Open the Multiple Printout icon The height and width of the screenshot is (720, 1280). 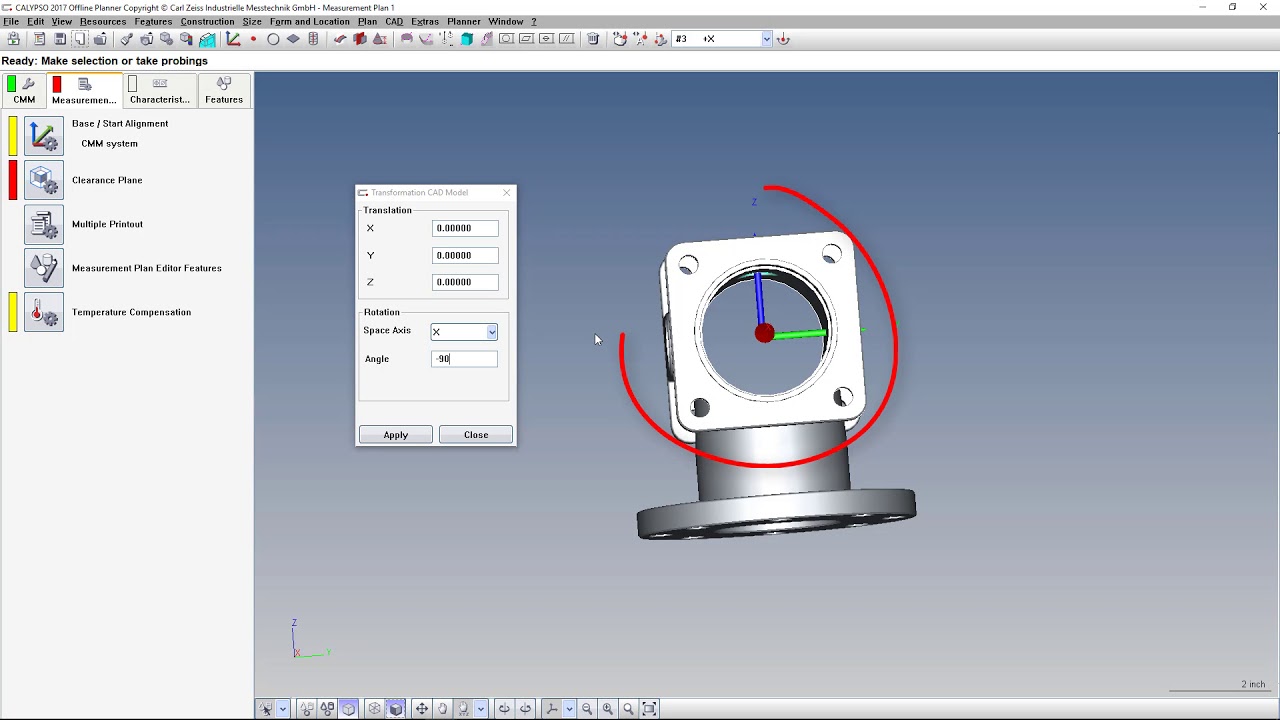43,224
